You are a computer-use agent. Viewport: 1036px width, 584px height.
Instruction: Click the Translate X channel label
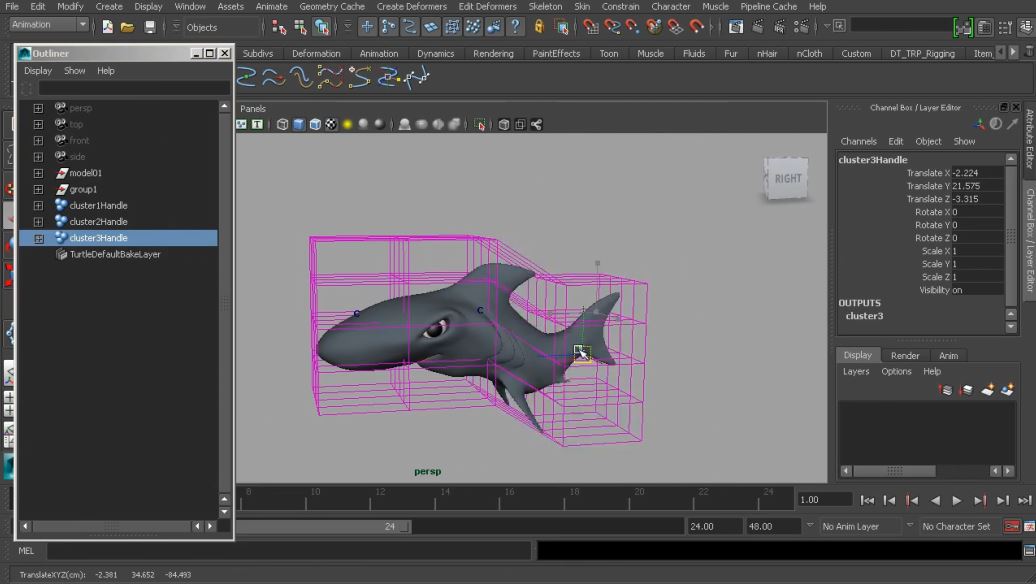tap(928, 173)
